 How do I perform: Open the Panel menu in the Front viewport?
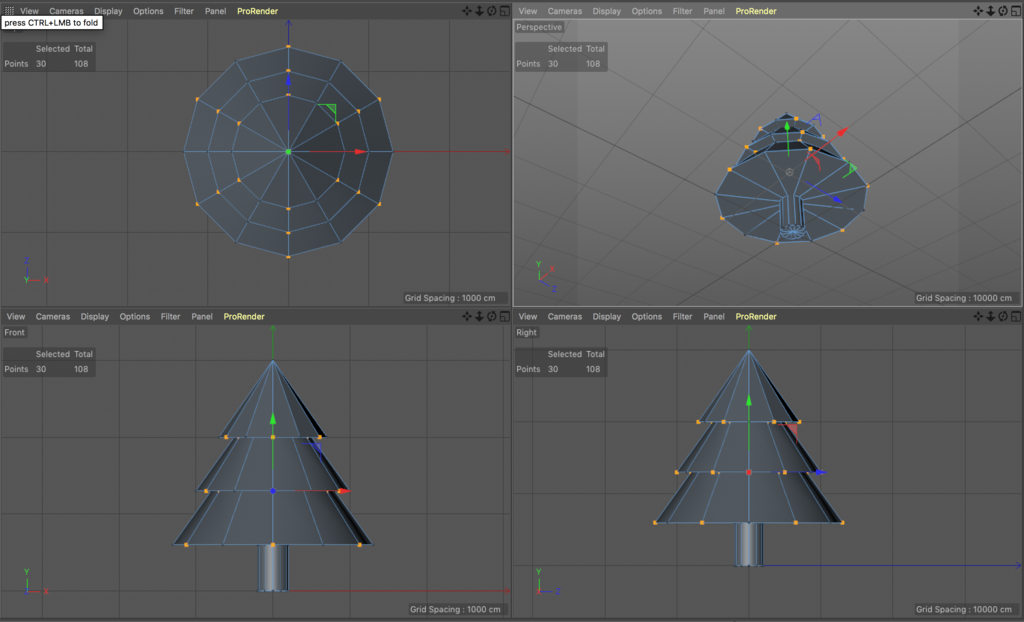[202, 316]
